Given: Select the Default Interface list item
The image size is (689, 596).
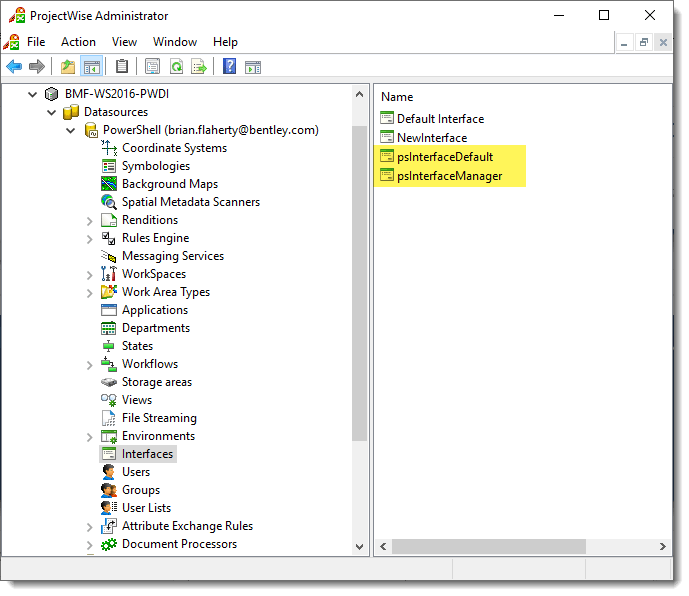Looking at the screenshot, I should pos(440,118).
